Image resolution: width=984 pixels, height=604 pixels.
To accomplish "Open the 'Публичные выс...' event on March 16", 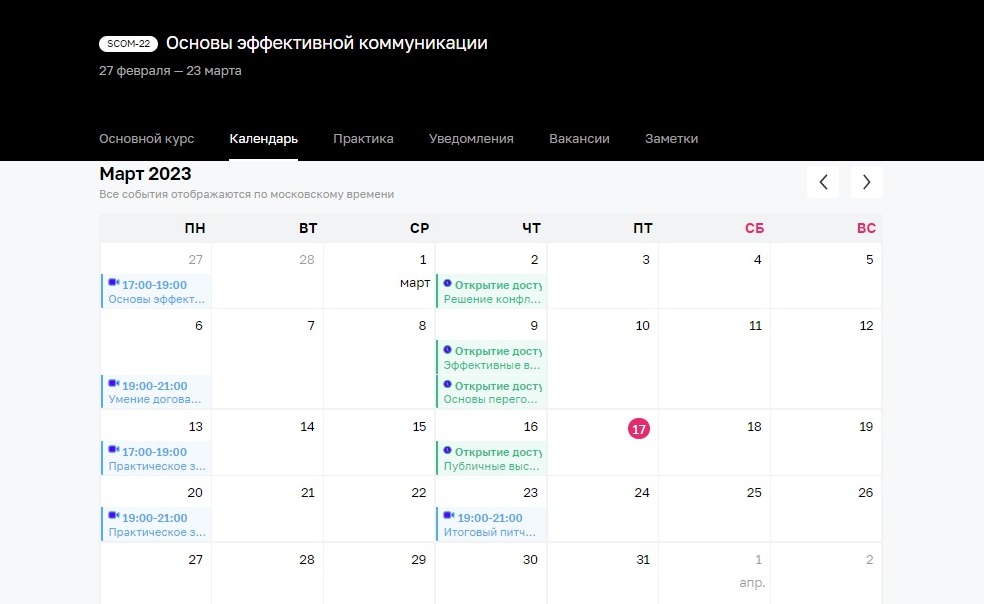I will (492, 465).
